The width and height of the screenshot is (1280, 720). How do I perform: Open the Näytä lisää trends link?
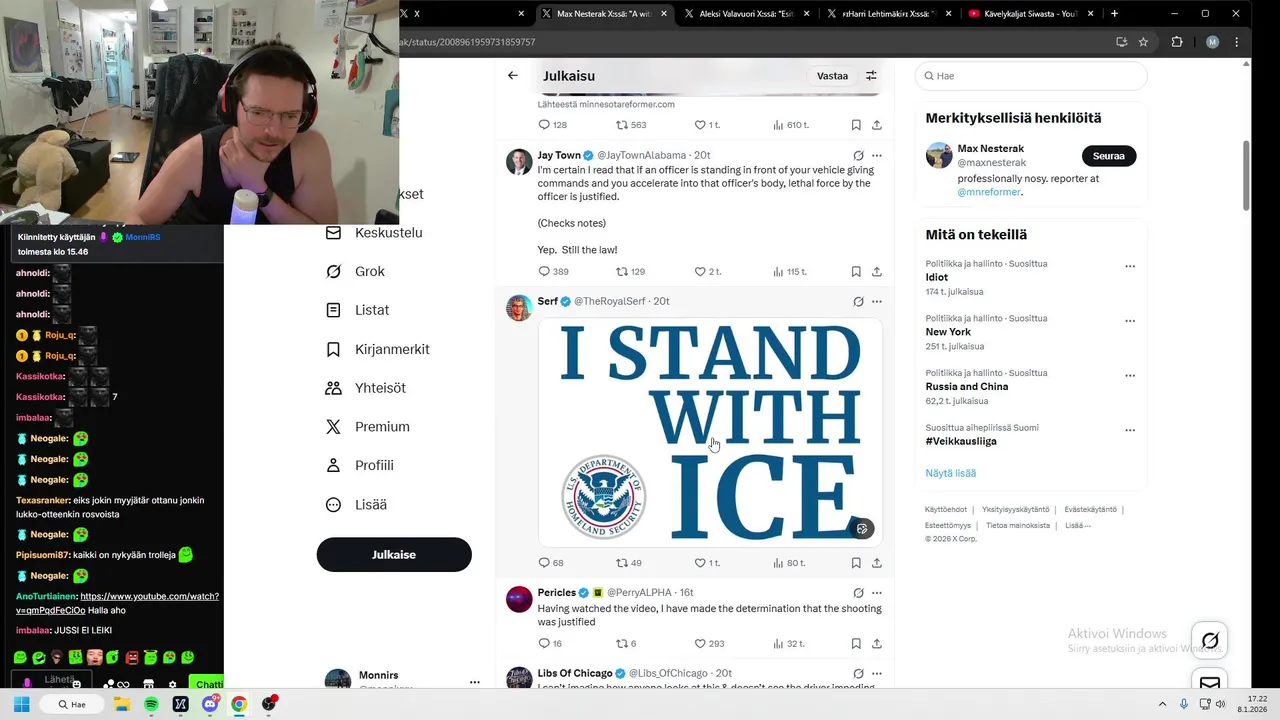coord(951,473)
